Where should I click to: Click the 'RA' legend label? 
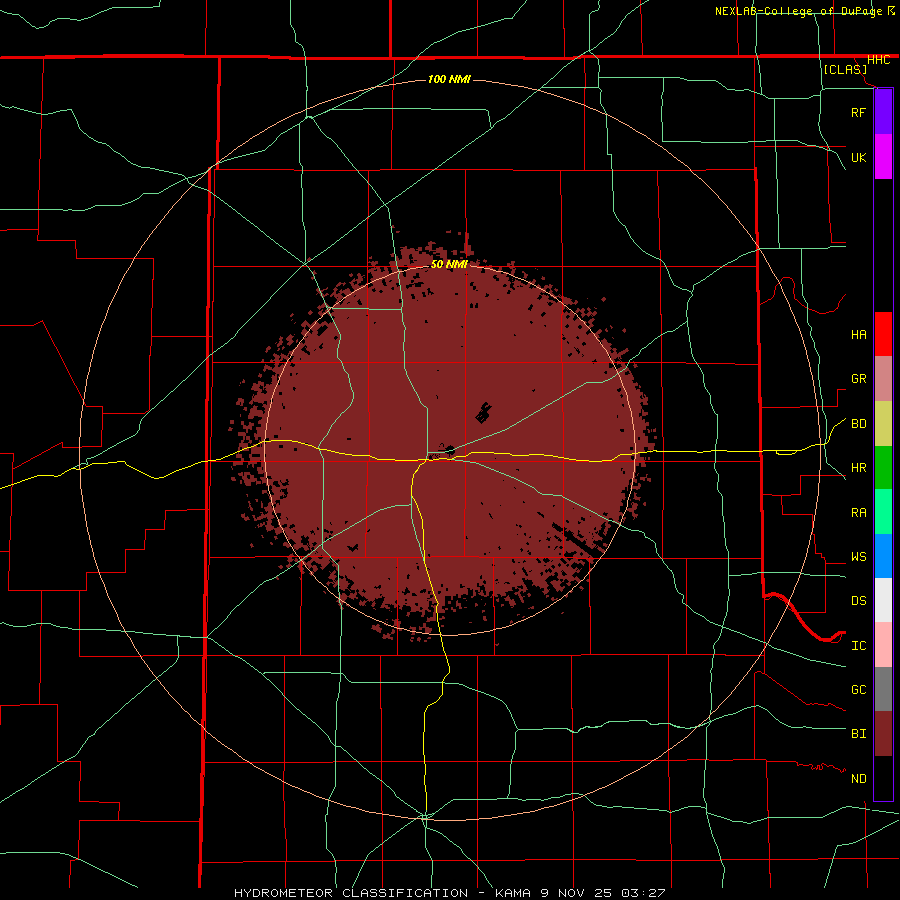[x=858, y=512]
